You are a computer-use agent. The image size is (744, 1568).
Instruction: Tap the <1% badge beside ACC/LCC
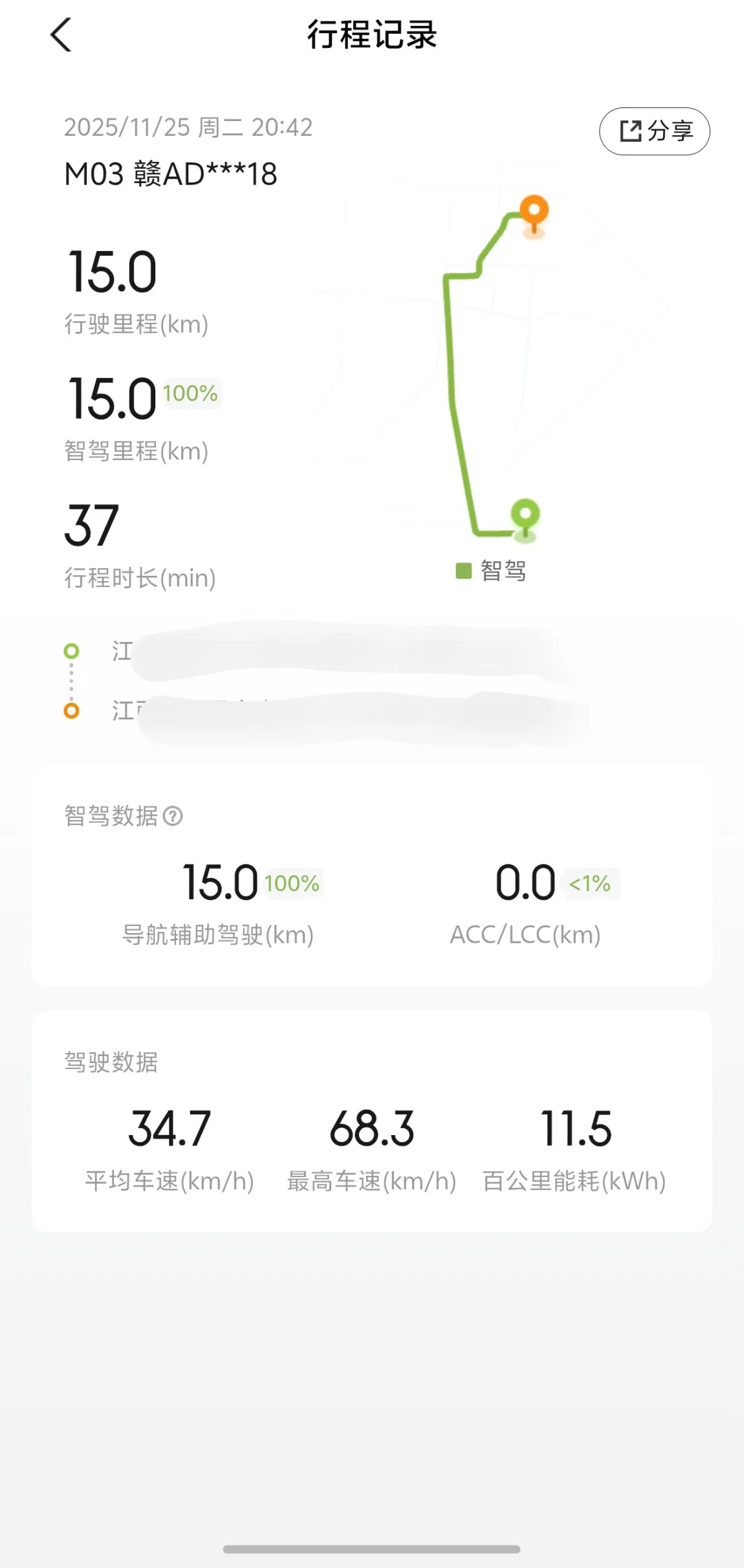click(590, 883)
